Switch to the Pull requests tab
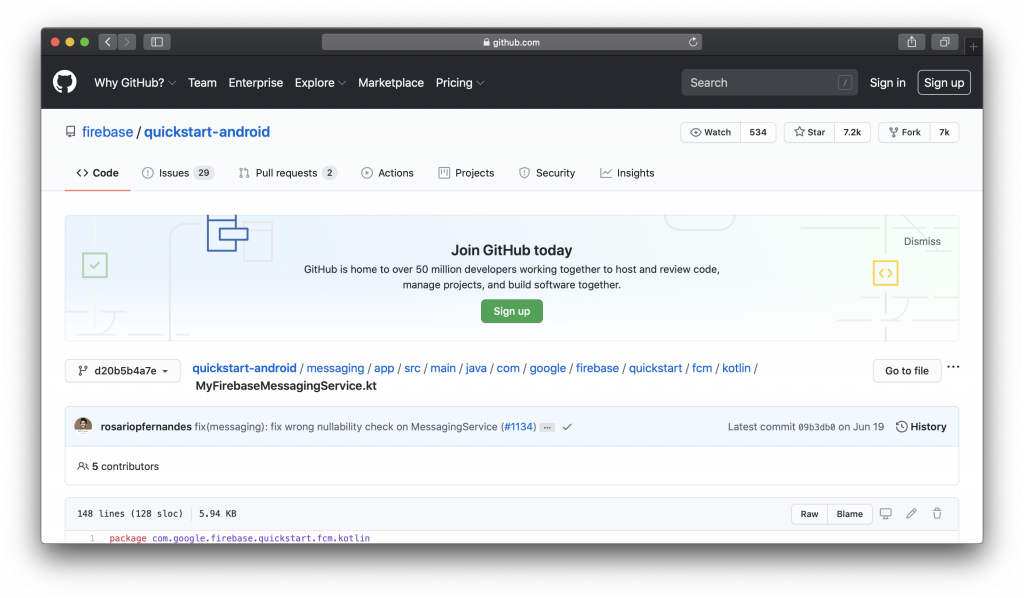 coord(287,173)
